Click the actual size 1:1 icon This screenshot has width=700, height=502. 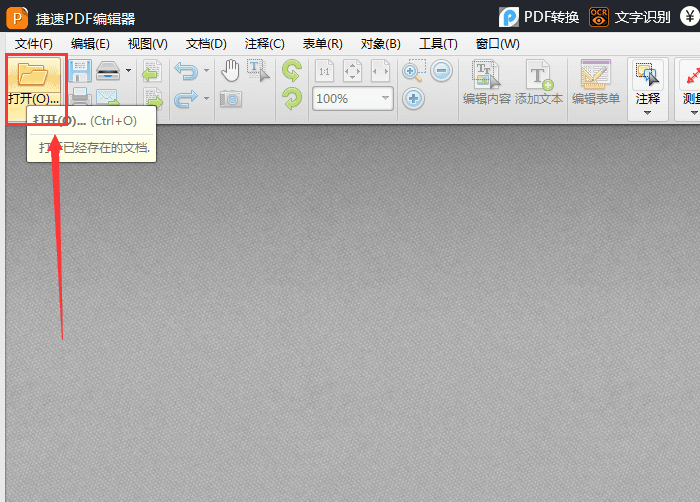click(325, 71)
